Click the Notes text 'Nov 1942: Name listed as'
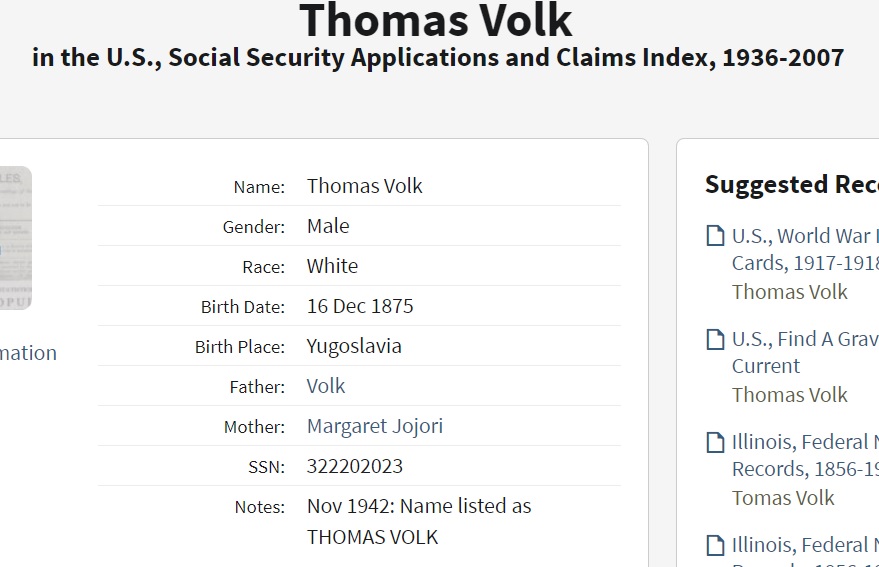This screenshot has height=567, width=879. [419, 506]
